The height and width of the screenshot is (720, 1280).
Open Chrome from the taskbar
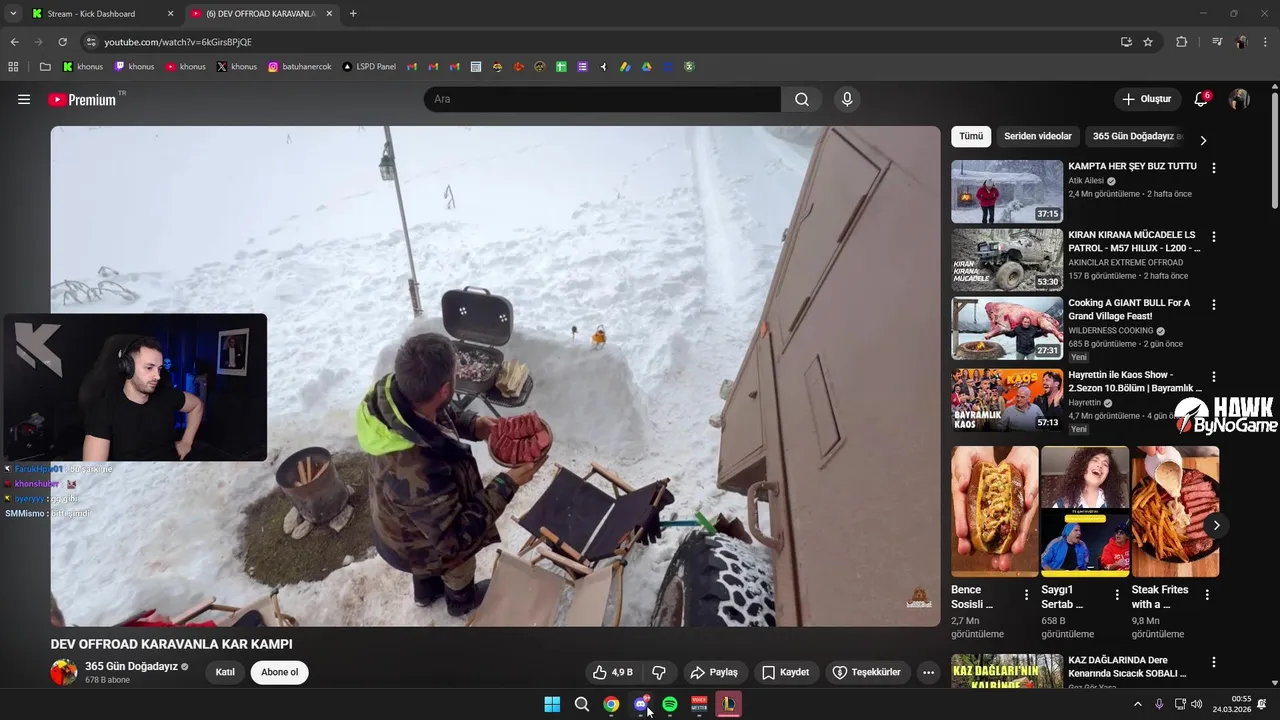(611, 704)
